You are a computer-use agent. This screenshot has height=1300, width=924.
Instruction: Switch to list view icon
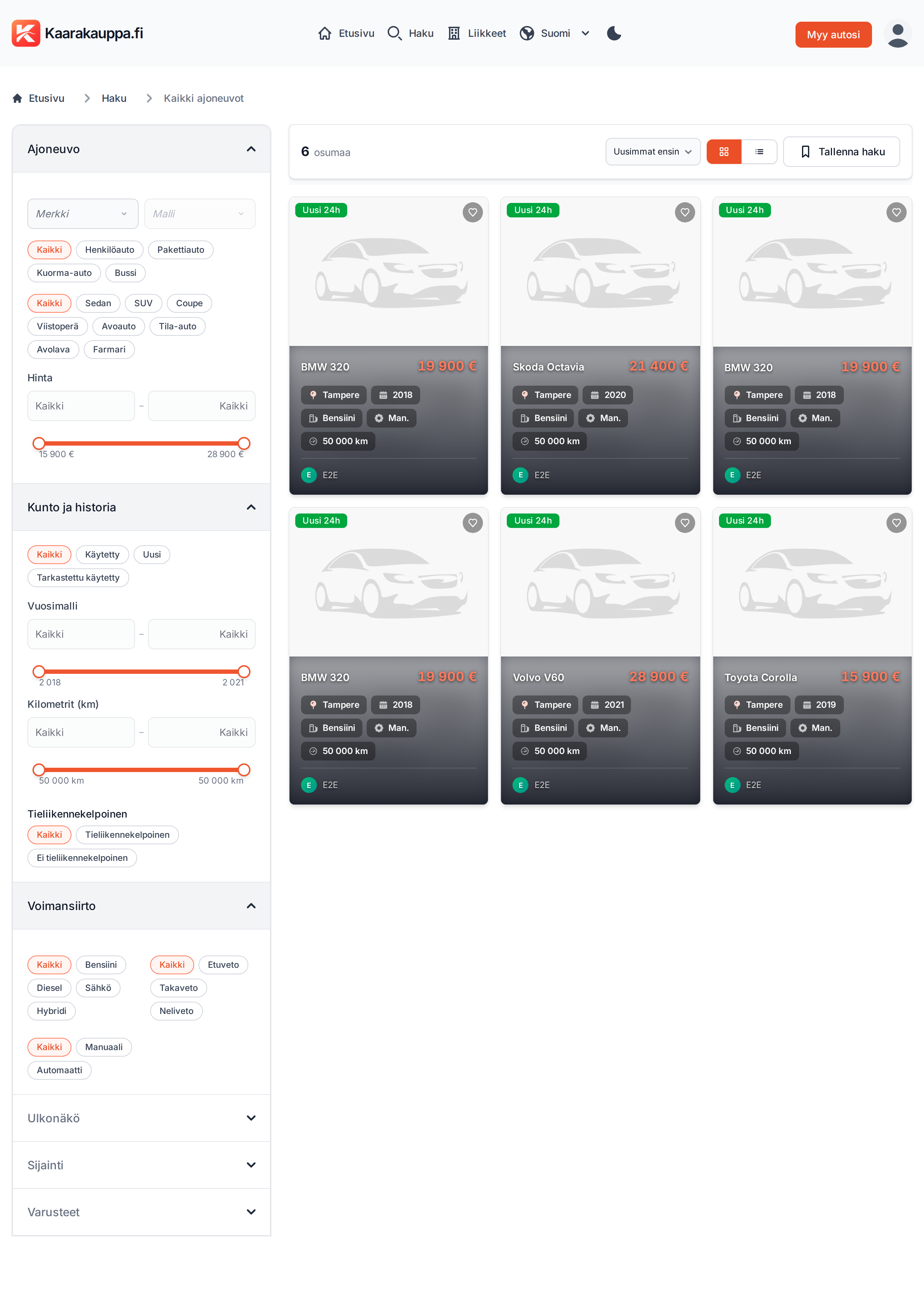759,152
